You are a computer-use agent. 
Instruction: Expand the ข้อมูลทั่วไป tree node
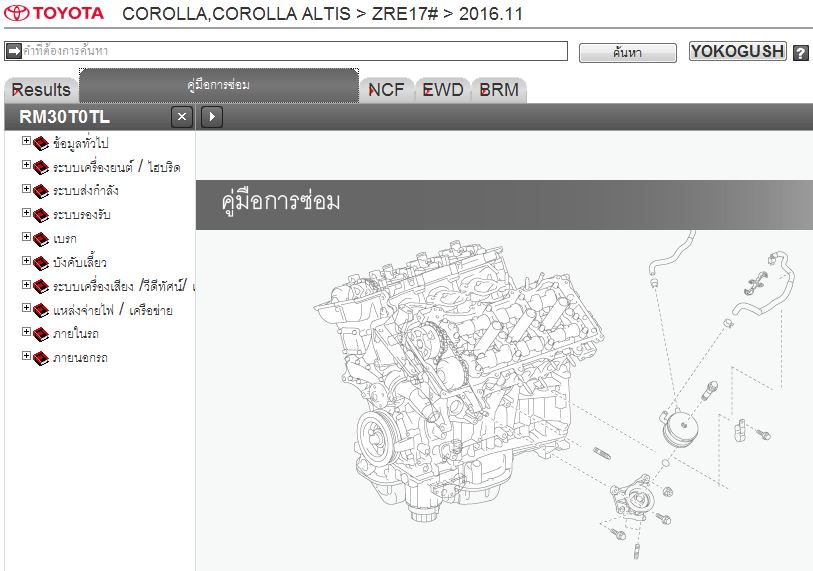click(x=26, y=141)
